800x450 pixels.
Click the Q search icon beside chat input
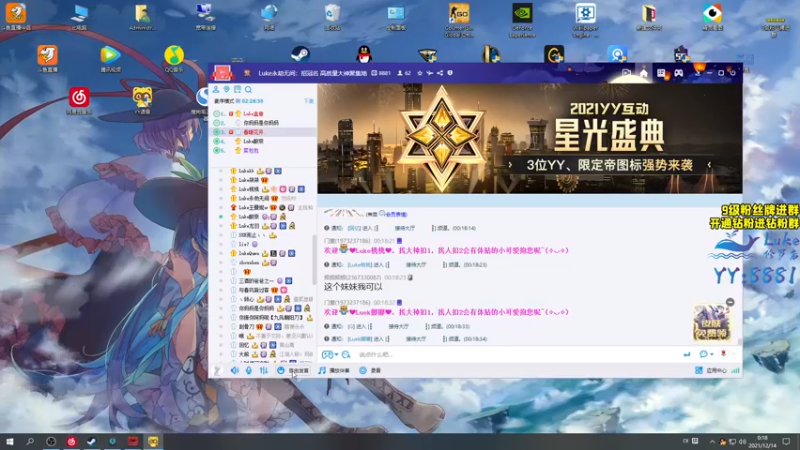click(x=346, y=354)
